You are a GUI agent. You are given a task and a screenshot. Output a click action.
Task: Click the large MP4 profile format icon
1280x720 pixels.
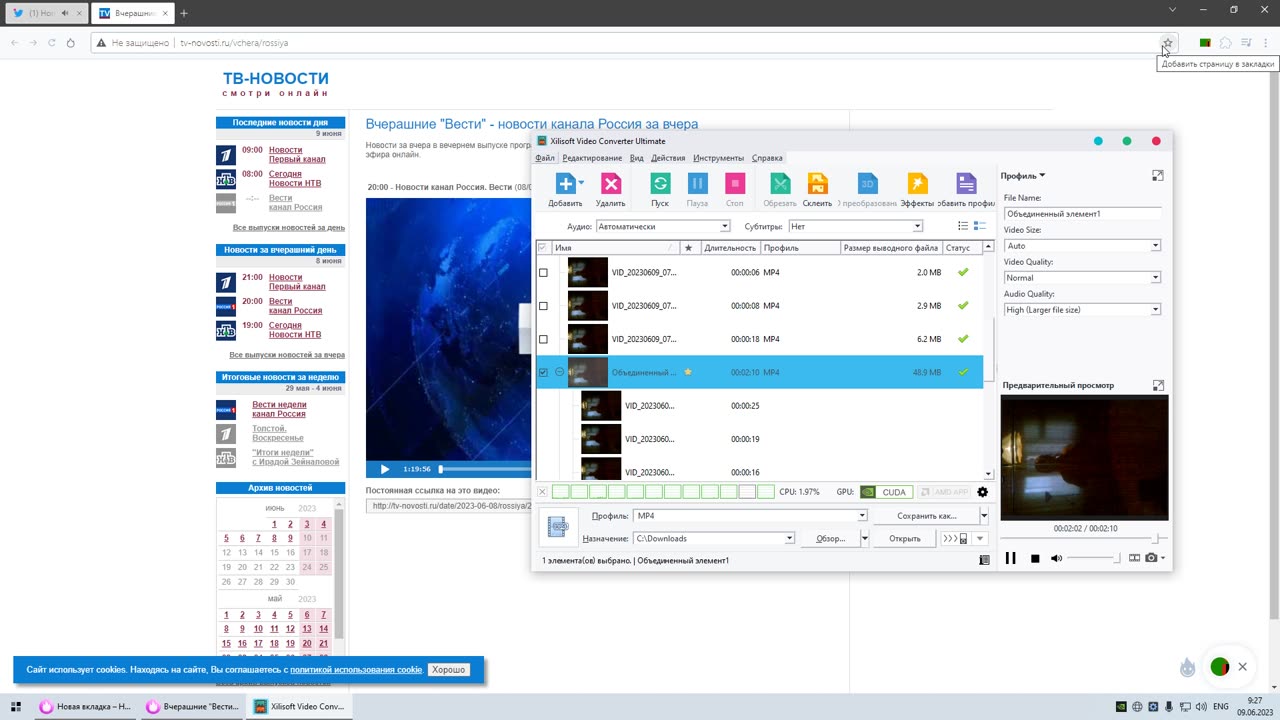pyautogui.click(x=559, y=527)
